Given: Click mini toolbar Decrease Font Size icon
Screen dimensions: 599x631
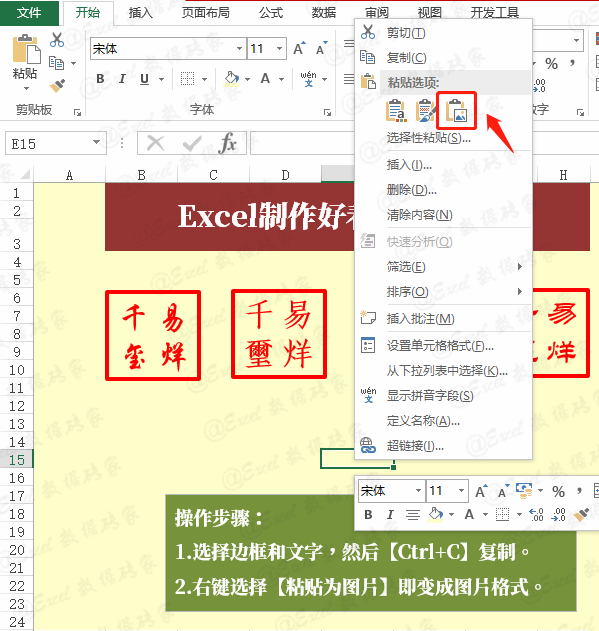Looking at the screenshot, I should tap(503, 491).
